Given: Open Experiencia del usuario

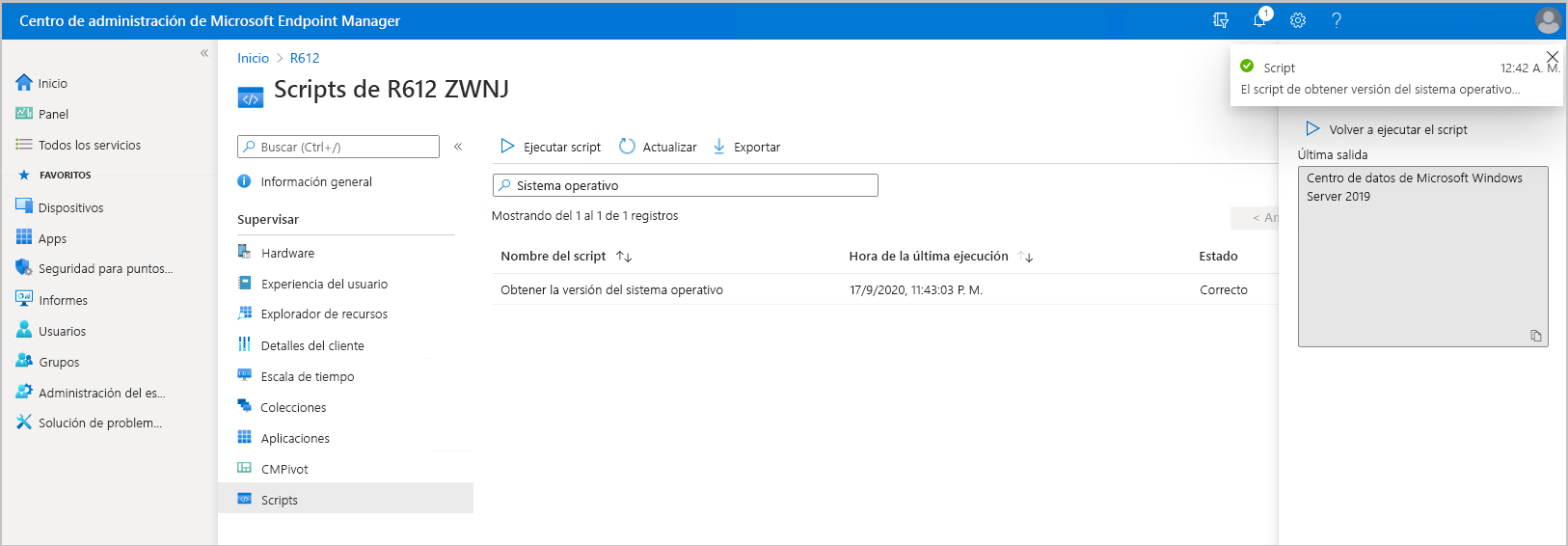Looking at the screenshot, I should (312, 284).
